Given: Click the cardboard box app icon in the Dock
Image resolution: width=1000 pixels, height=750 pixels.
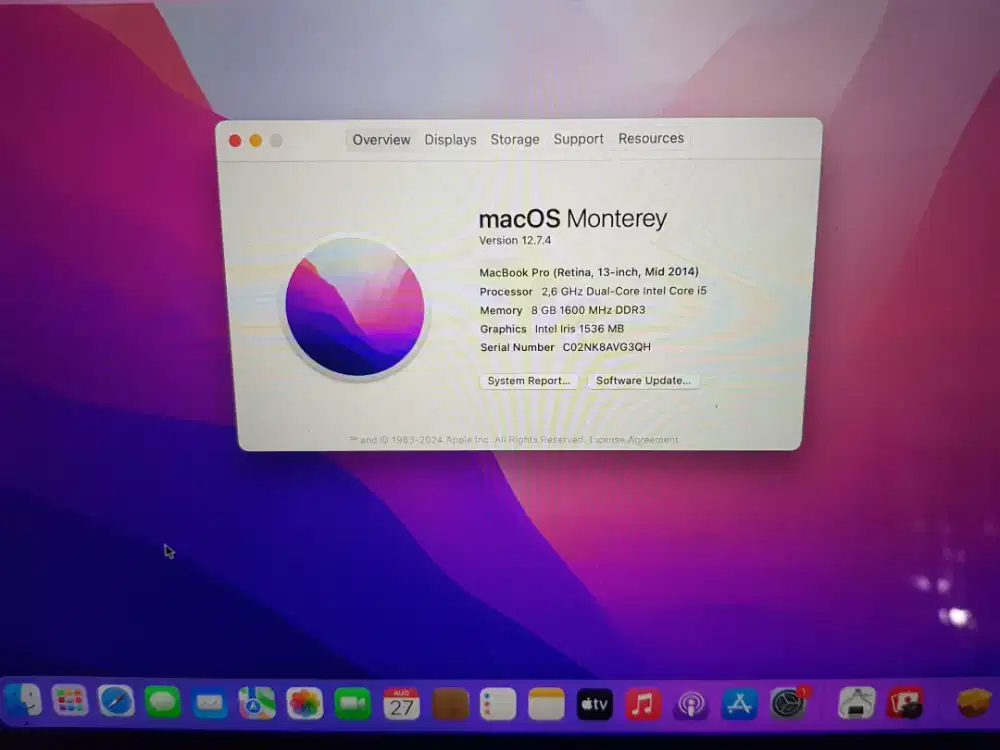Looking at the screenshot, I should click(973, 702).
